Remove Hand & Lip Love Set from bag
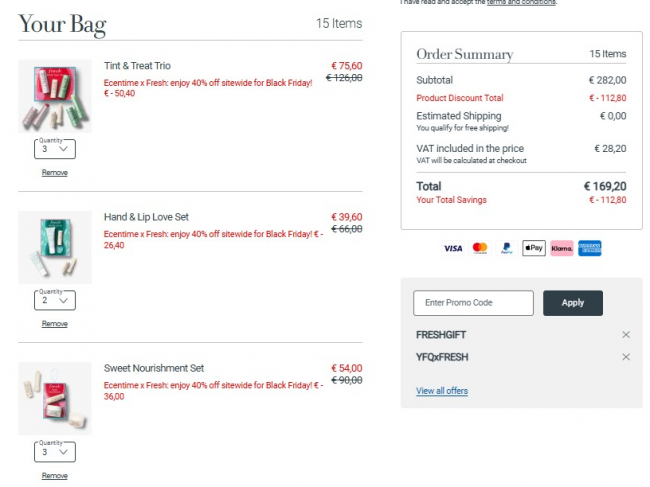Screen dimensions: 650x487 55,324
